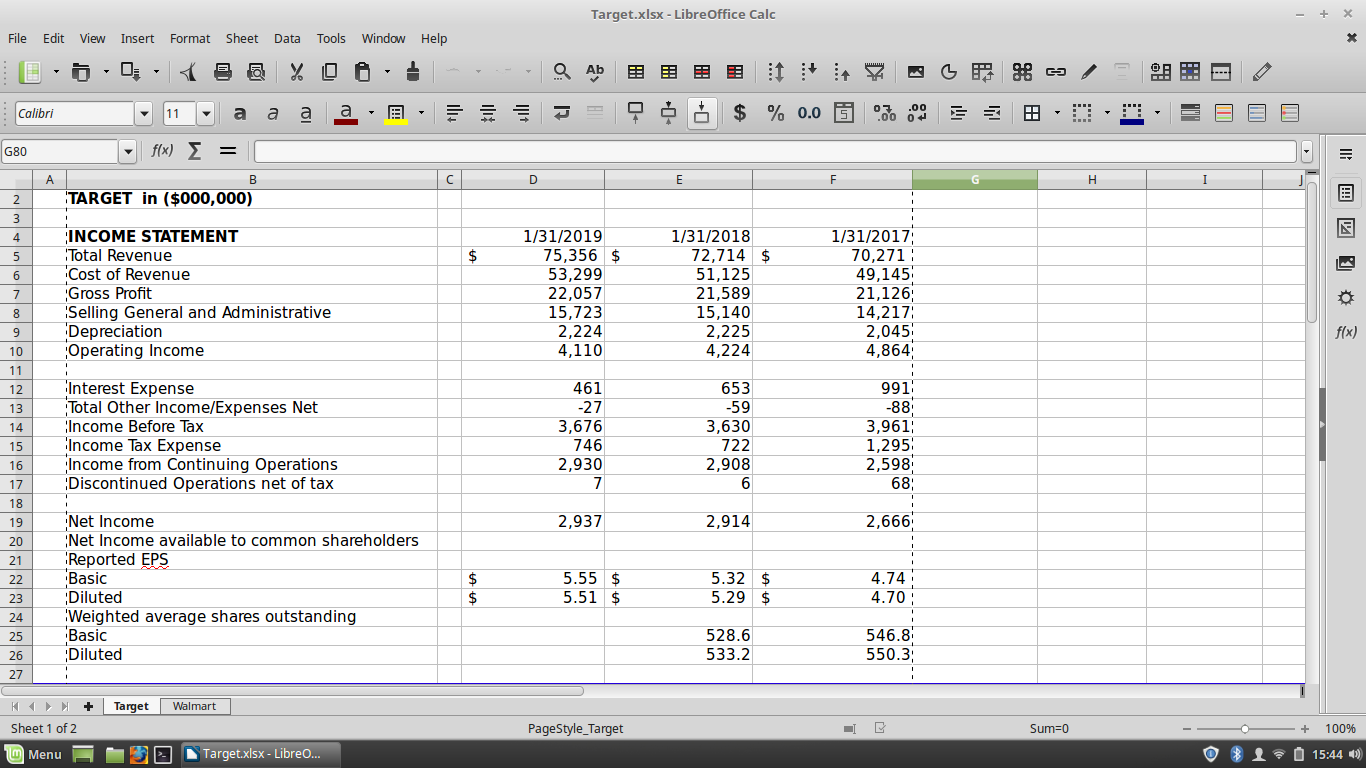Click the status bar zoom slider
The image size is (1366, 768).
coord(1245,728)
